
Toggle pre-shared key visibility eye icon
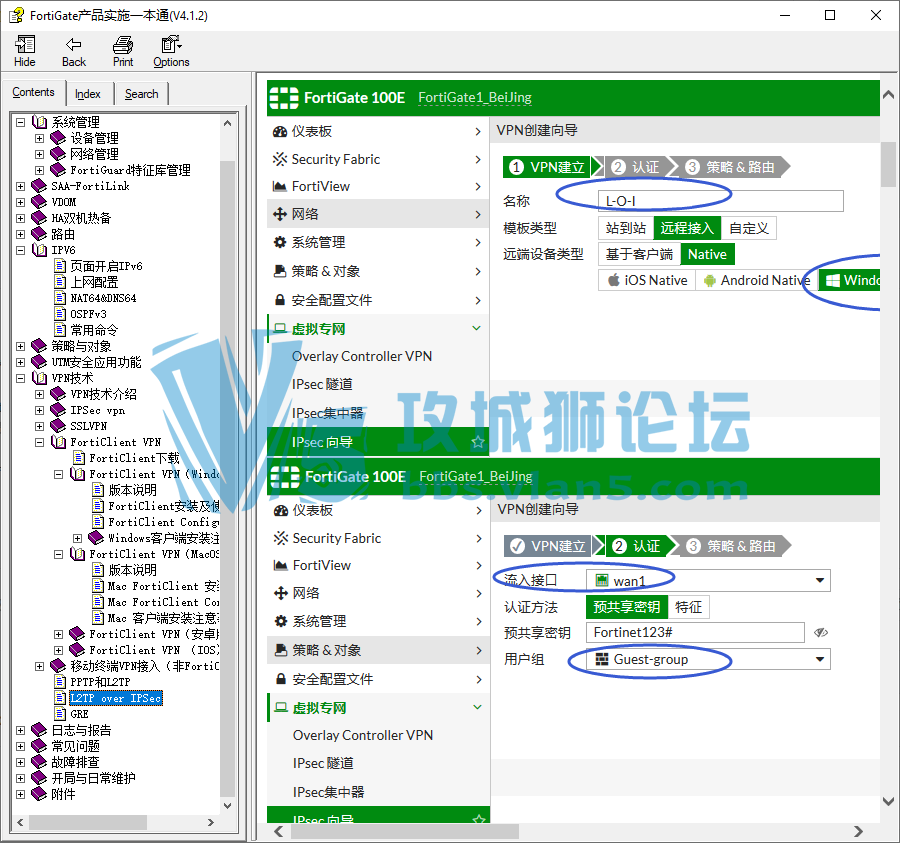coord(821,632)
